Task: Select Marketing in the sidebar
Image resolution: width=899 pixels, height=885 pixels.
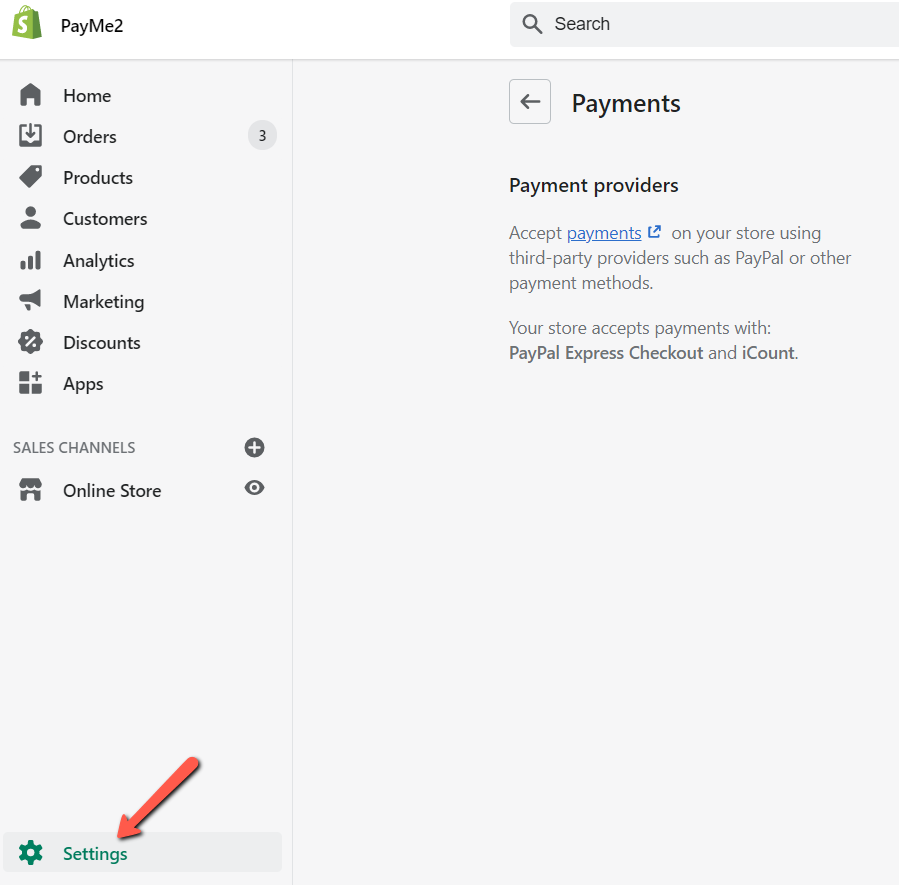Action: (103, 302)
